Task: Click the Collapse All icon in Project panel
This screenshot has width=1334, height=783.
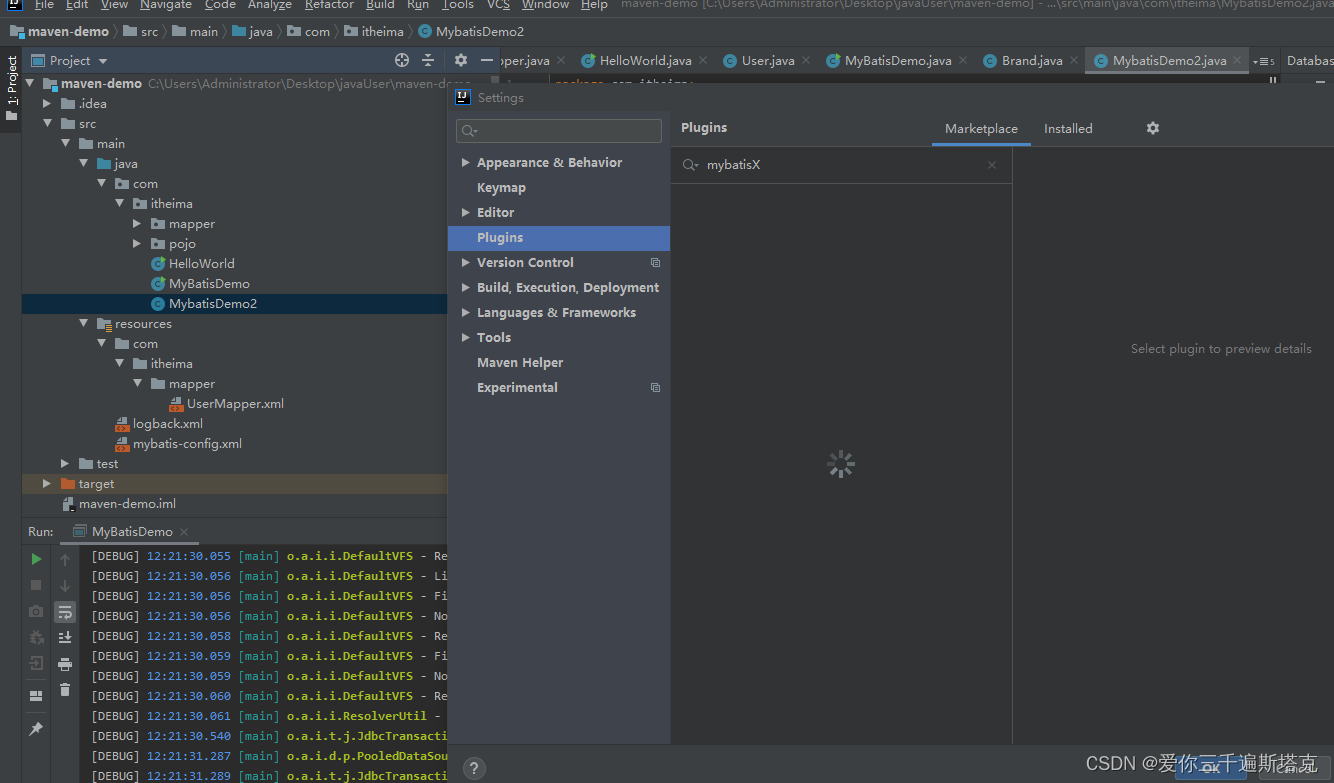Action: (x=428, y=60)
